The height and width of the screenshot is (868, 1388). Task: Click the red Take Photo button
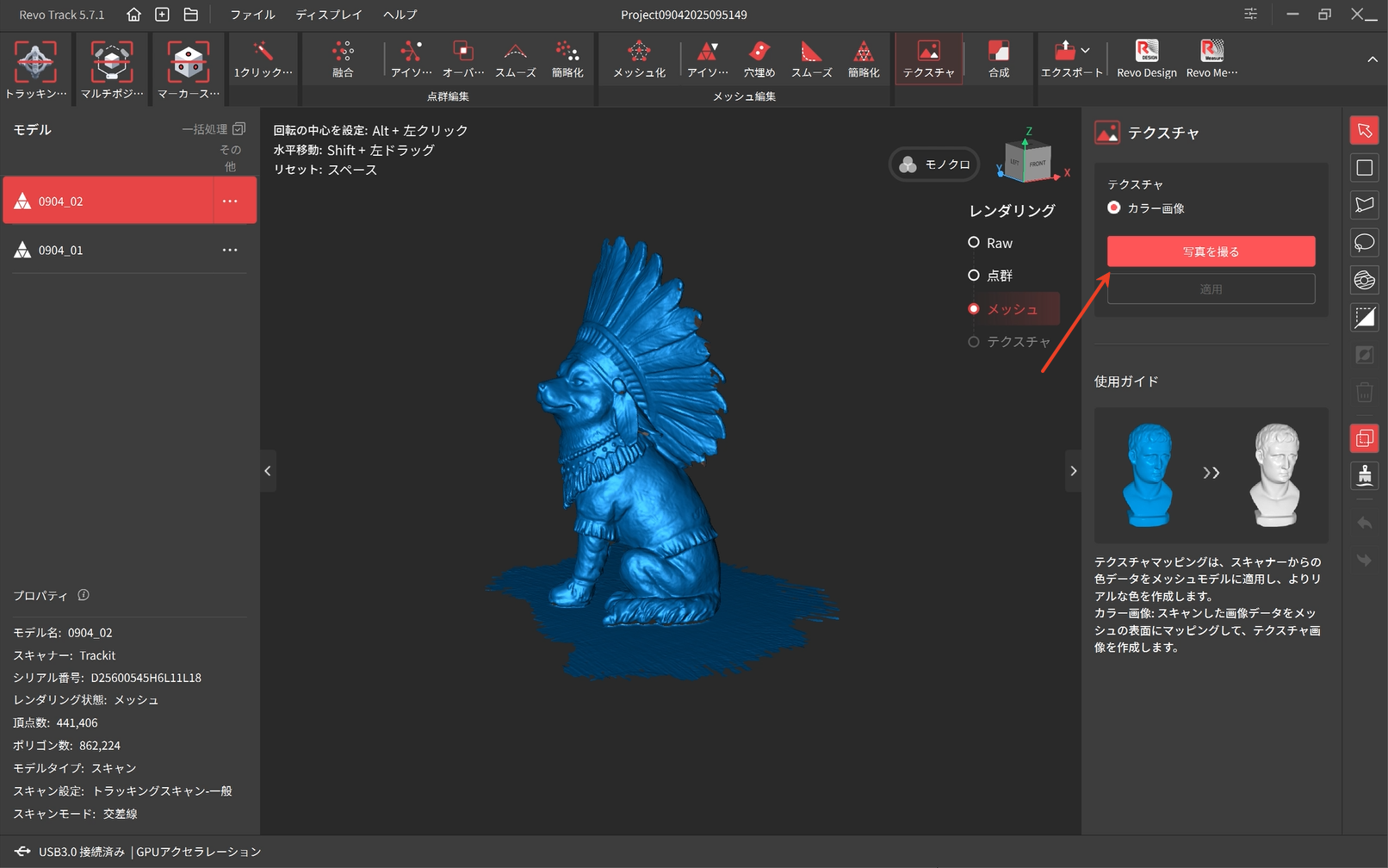[x=1210, y=251]
